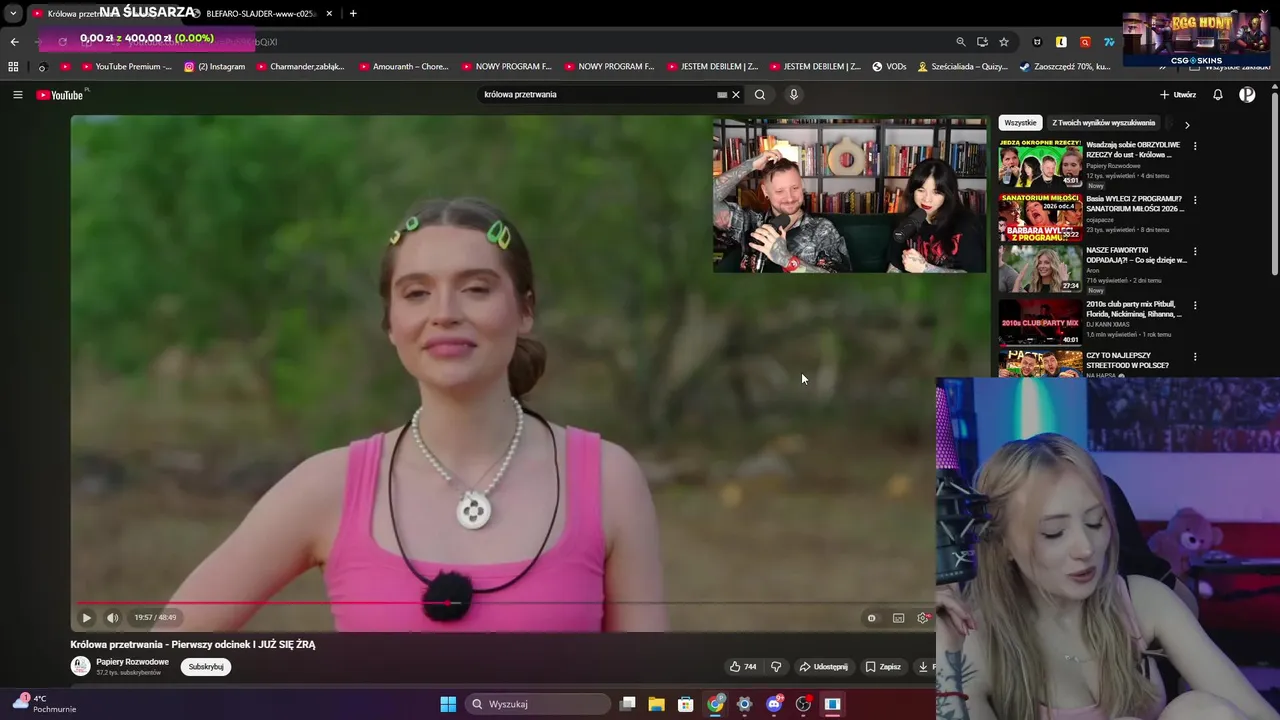Open the Utwórz create button

click(1178, 95)
